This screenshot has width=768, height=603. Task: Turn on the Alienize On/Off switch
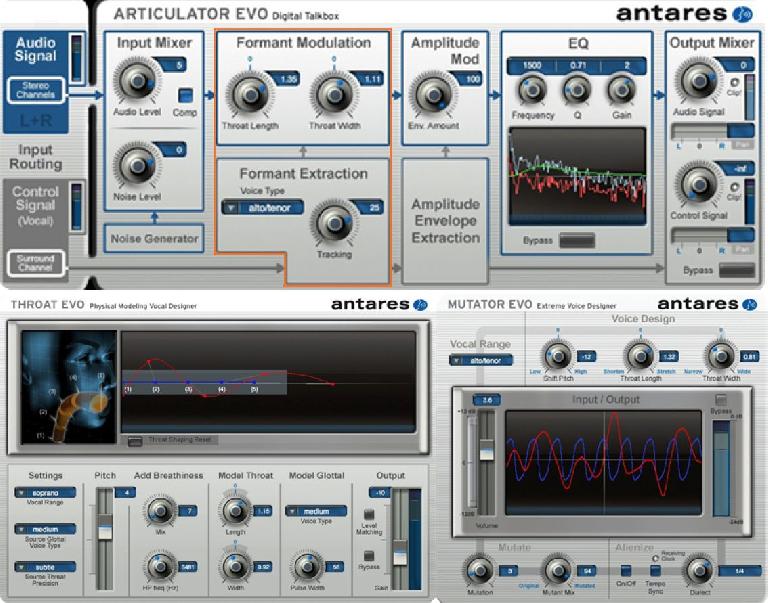[626, 571]
